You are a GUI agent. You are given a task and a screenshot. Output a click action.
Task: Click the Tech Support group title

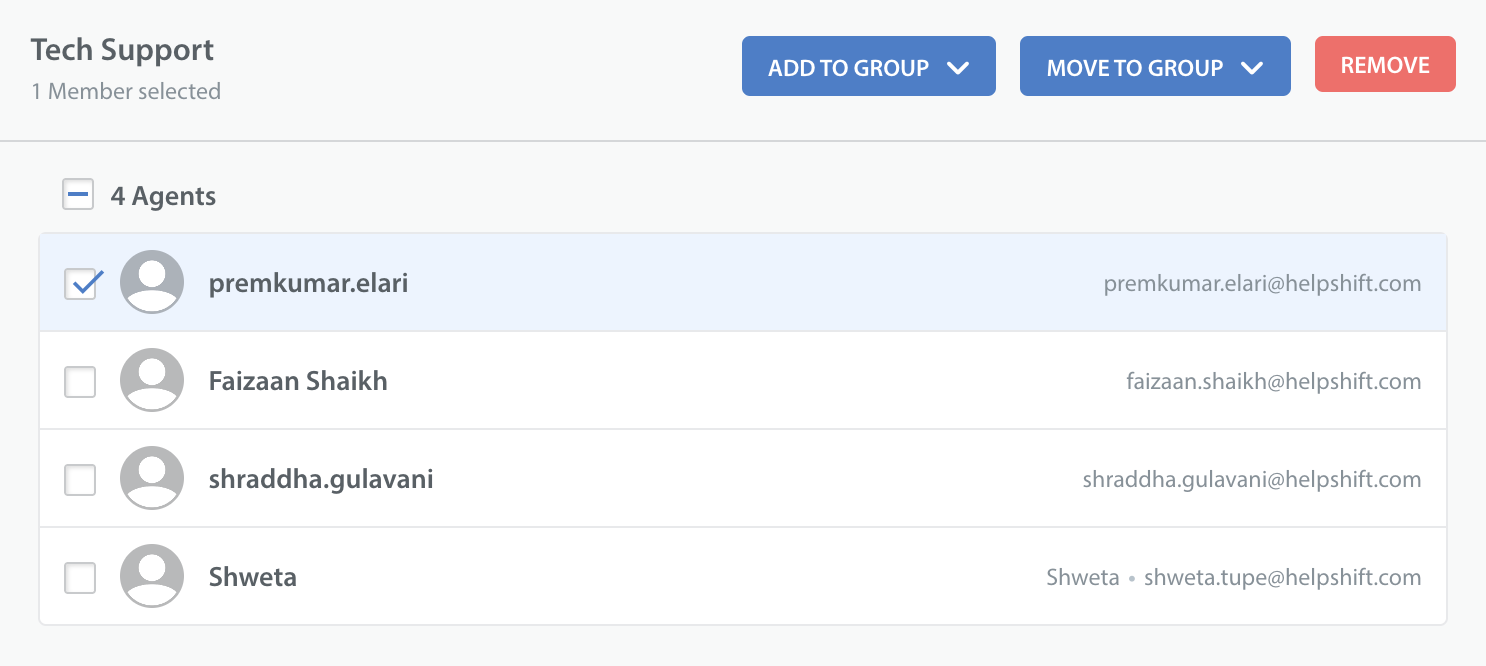tap(122, 49)
